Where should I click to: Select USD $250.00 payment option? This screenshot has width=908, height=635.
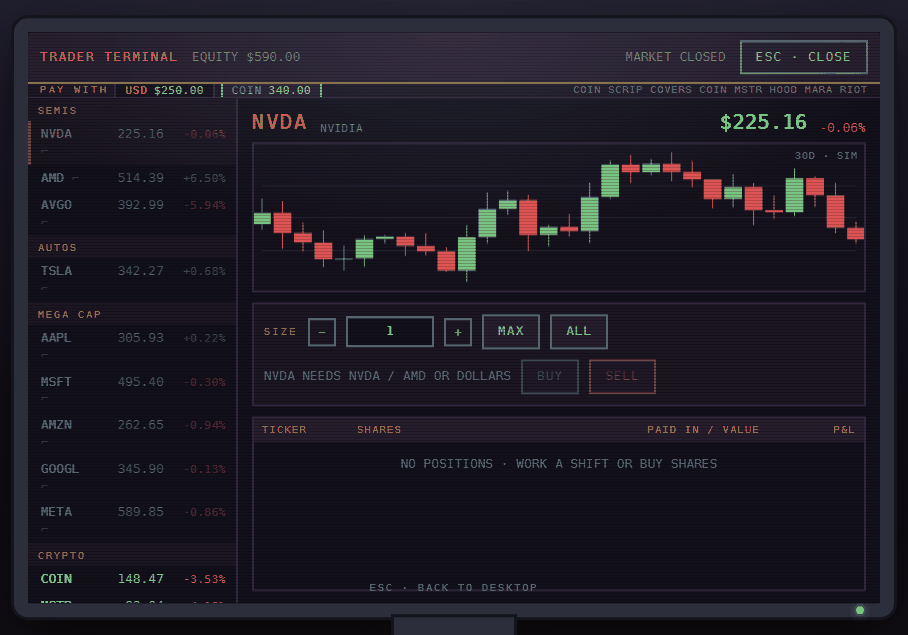[164, 90]
